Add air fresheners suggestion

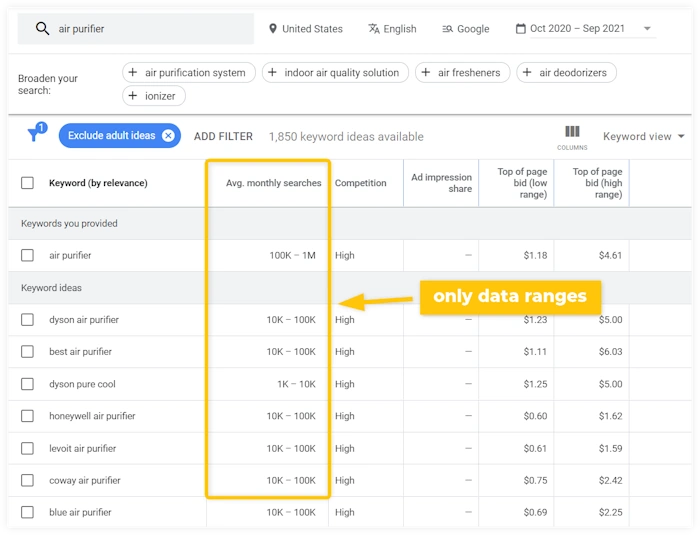click(x=462, y=72)
